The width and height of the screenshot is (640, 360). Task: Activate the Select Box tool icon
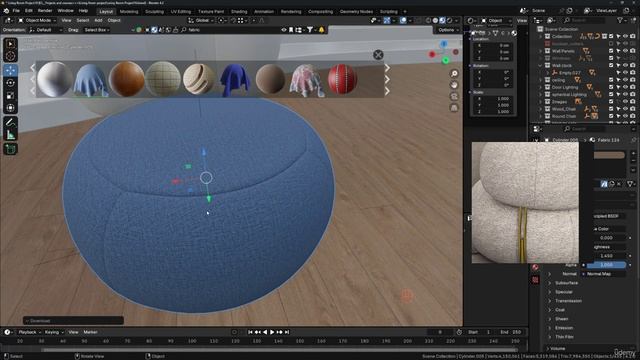(10, 44)
